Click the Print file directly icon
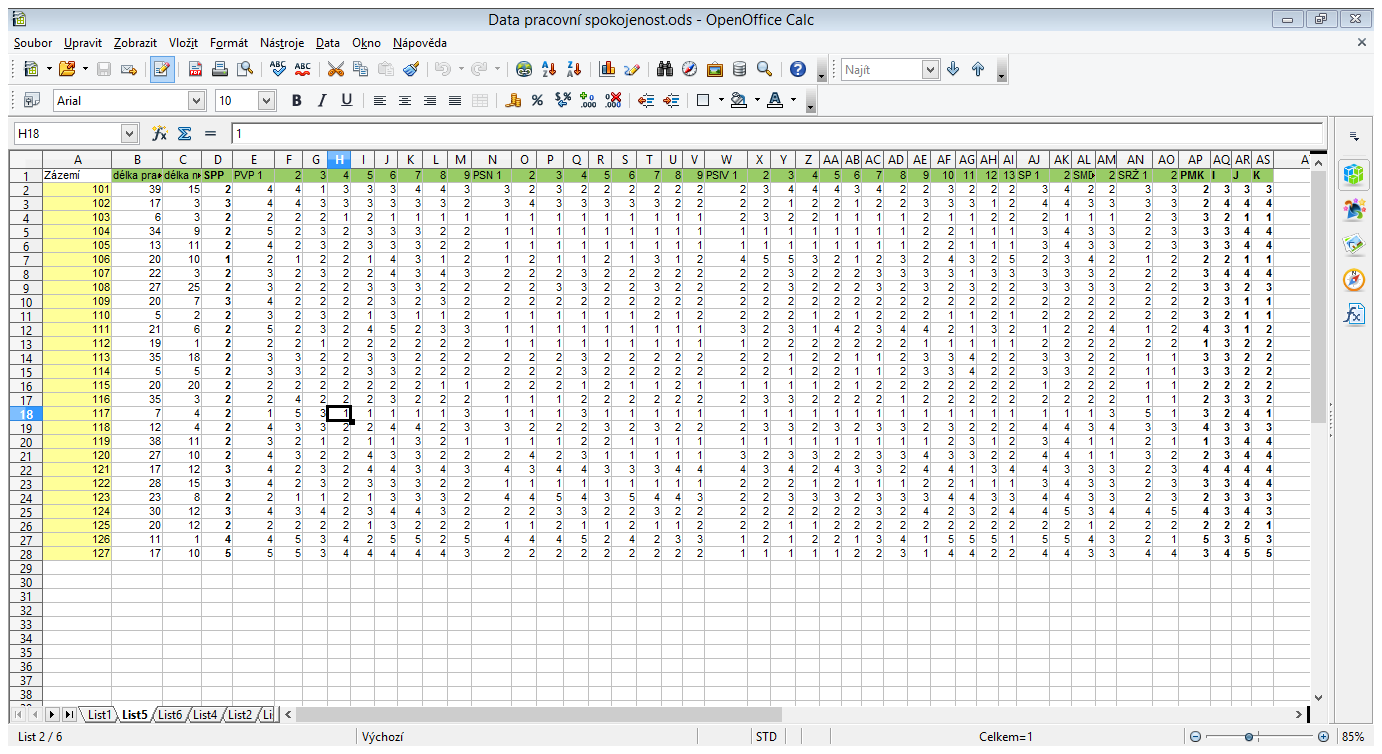Image resolution: width=1382 pixels, height=754 pixels. pos(220,69)
